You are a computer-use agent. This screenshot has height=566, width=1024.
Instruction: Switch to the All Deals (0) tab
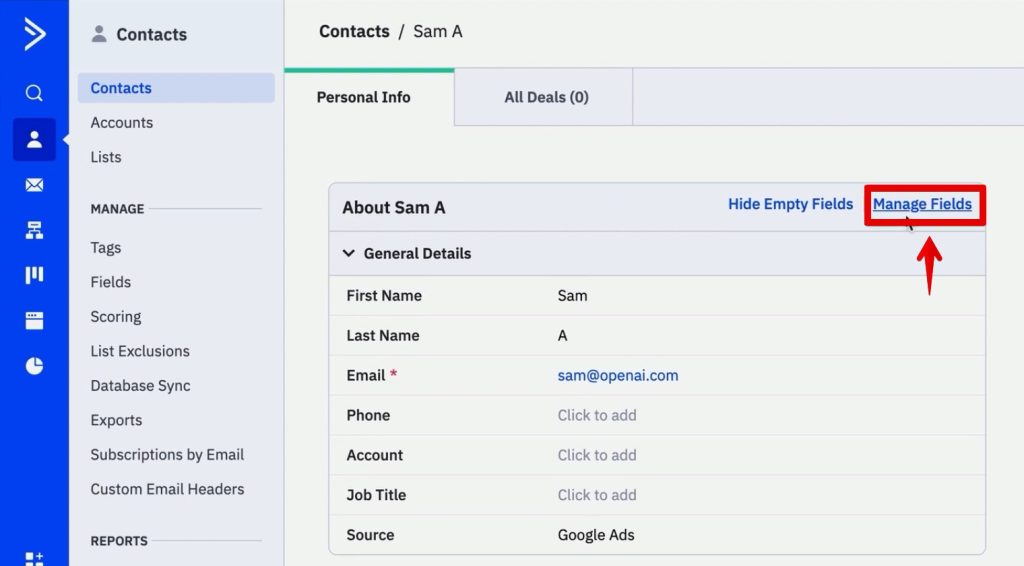(546, 97)
